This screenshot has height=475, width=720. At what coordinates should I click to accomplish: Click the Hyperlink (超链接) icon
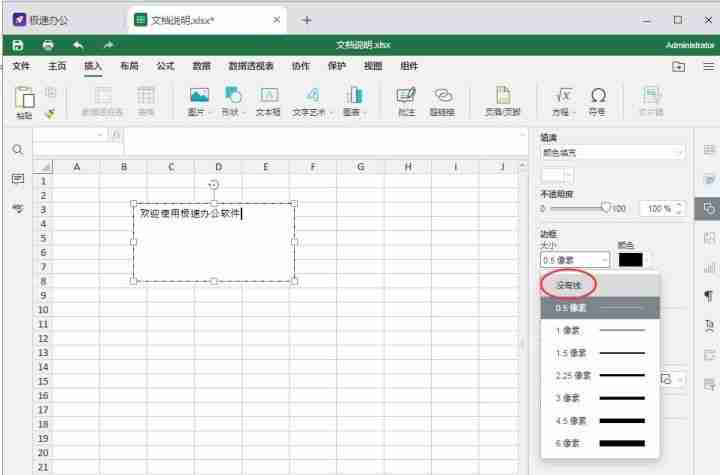[x=443, y=96]
